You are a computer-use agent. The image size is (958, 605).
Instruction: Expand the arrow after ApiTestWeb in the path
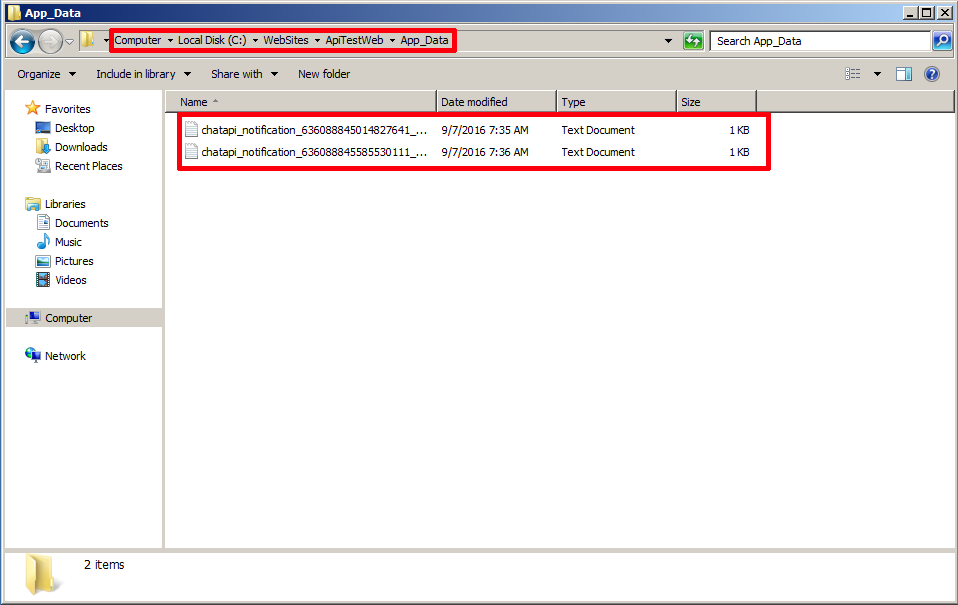click(392, 41)
